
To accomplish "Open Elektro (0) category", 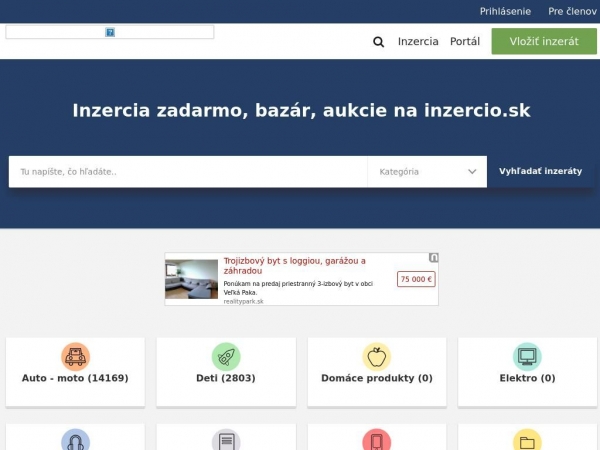I will point(527,378).
